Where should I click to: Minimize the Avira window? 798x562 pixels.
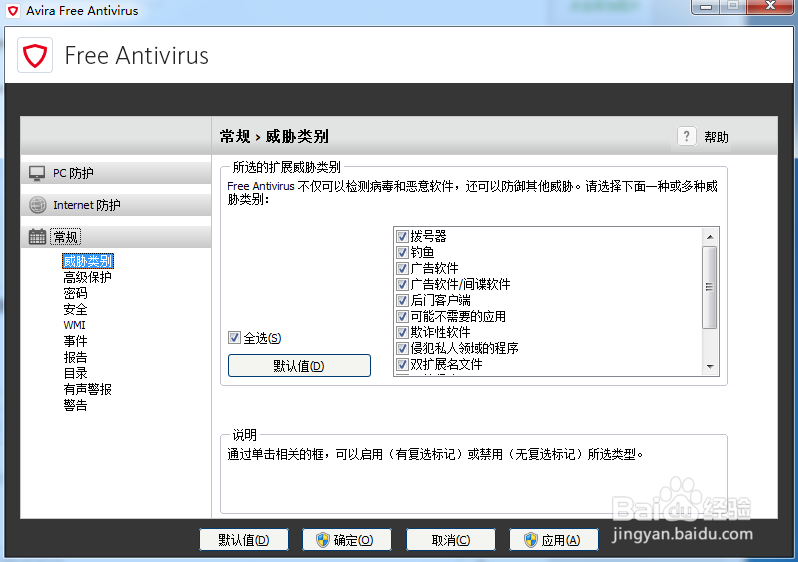tap(706, 7)
